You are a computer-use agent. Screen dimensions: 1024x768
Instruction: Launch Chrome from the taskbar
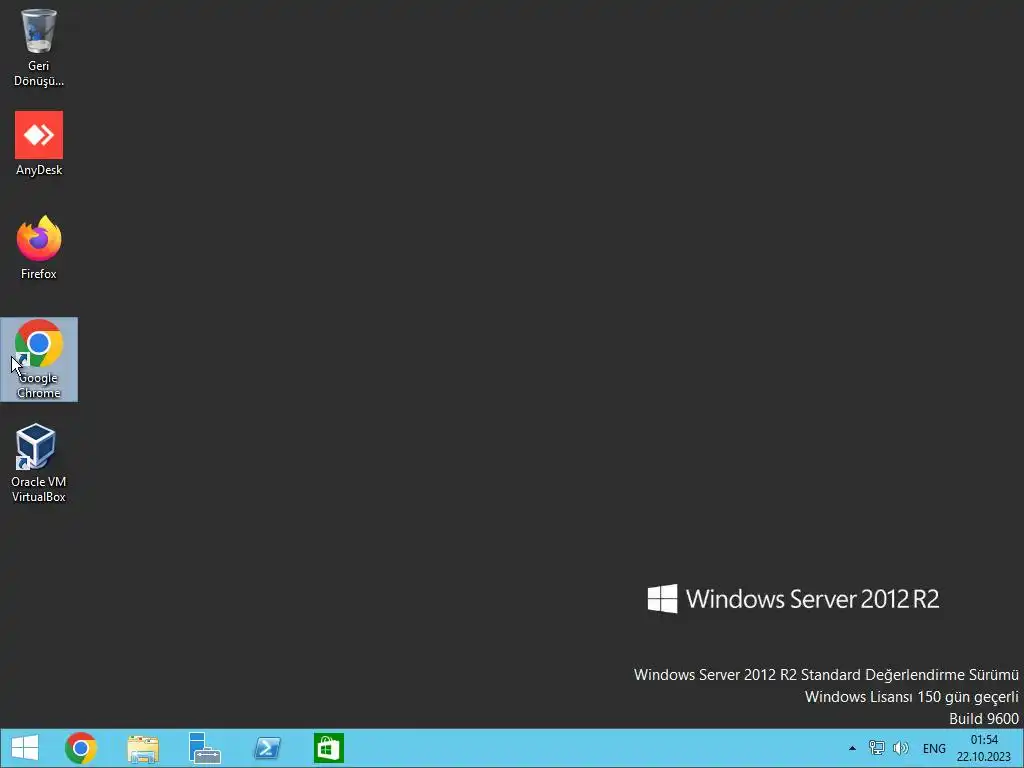(x=81, y=748)
